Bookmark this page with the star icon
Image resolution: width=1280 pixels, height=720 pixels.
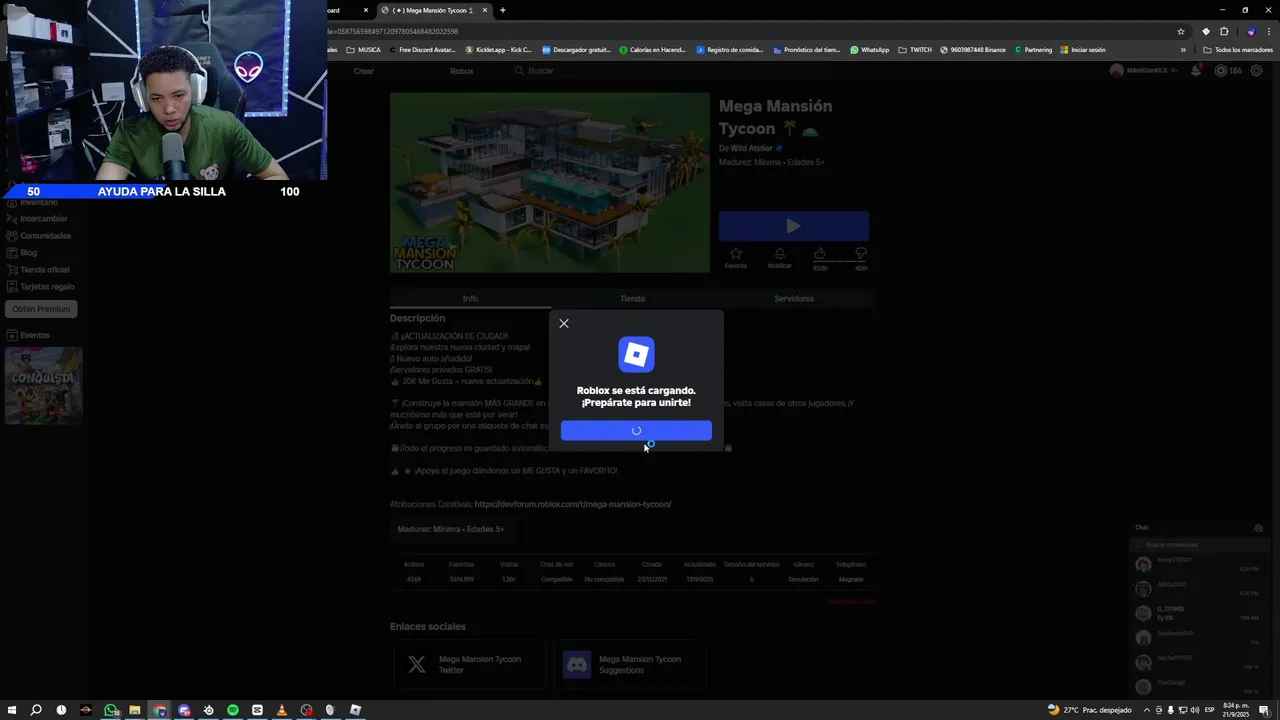click(x=1181, y=31)
